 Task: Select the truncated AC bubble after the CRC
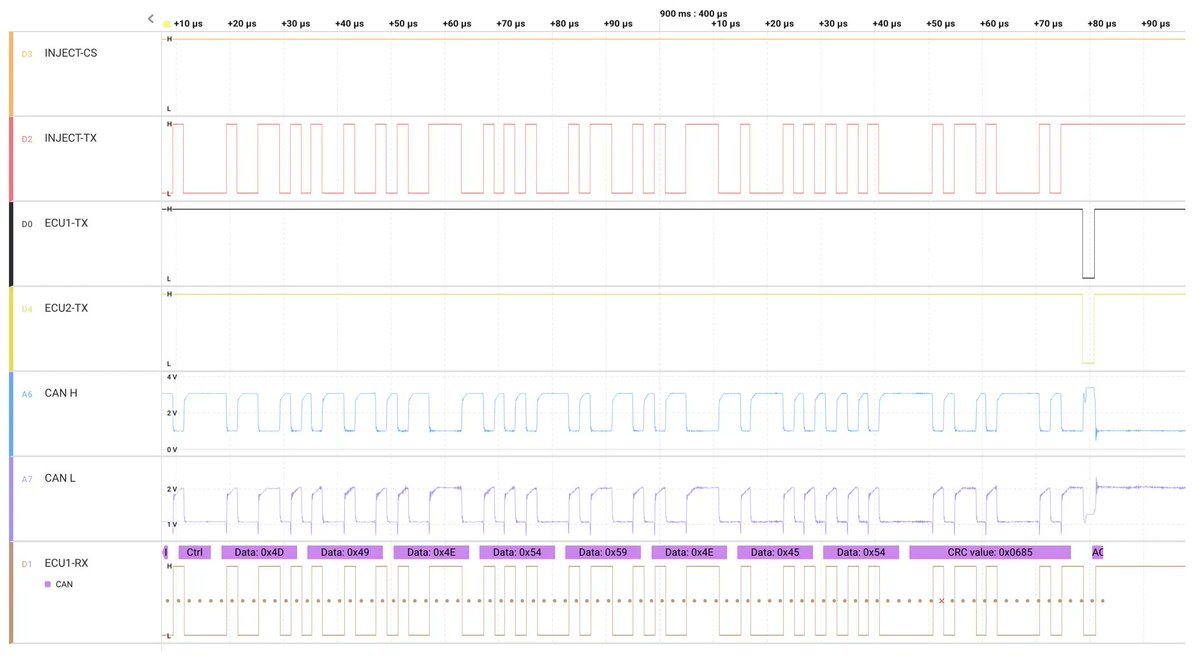pos(1097,552)
